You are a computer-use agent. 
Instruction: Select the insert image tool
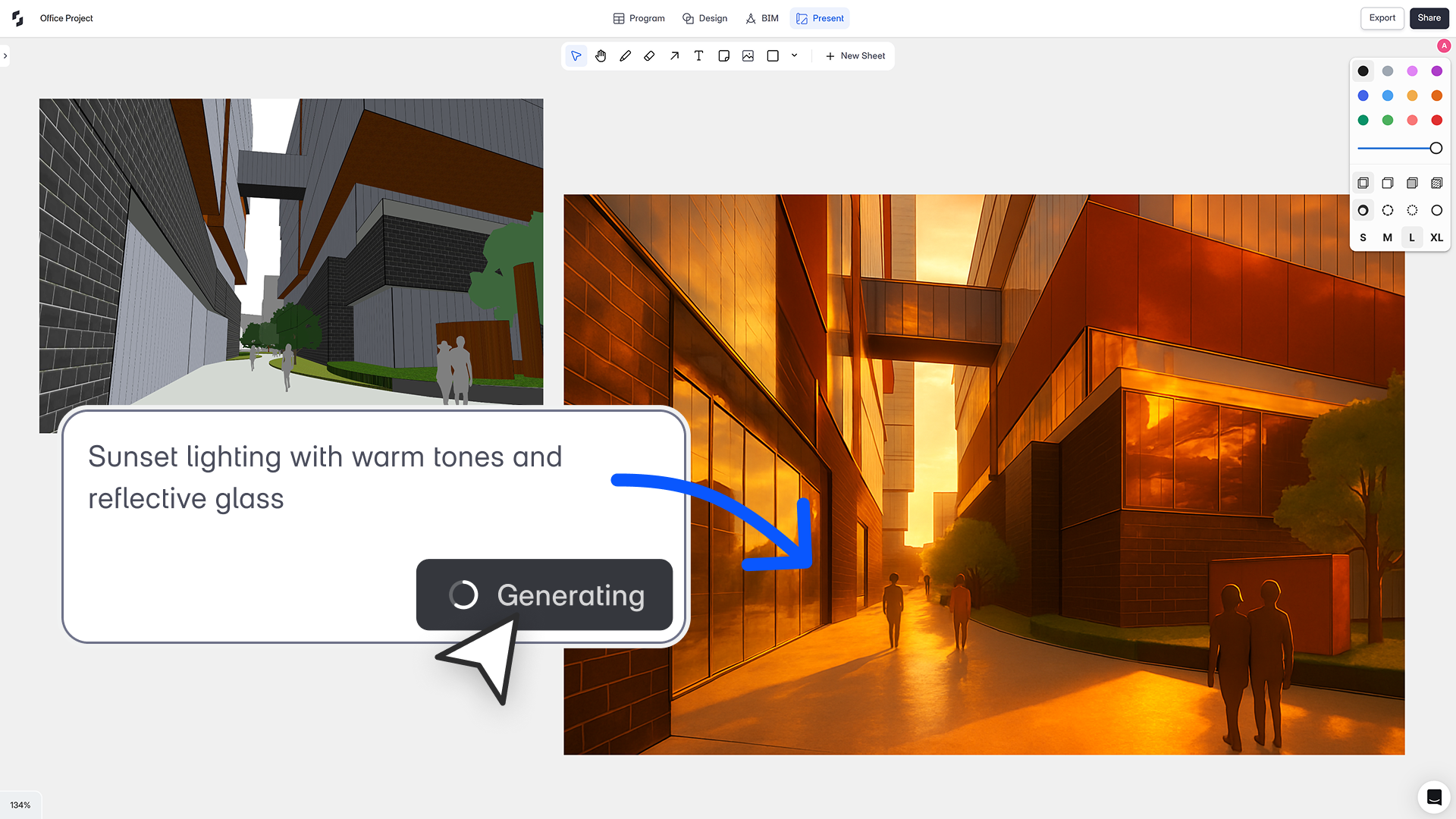tap(748, 56)
